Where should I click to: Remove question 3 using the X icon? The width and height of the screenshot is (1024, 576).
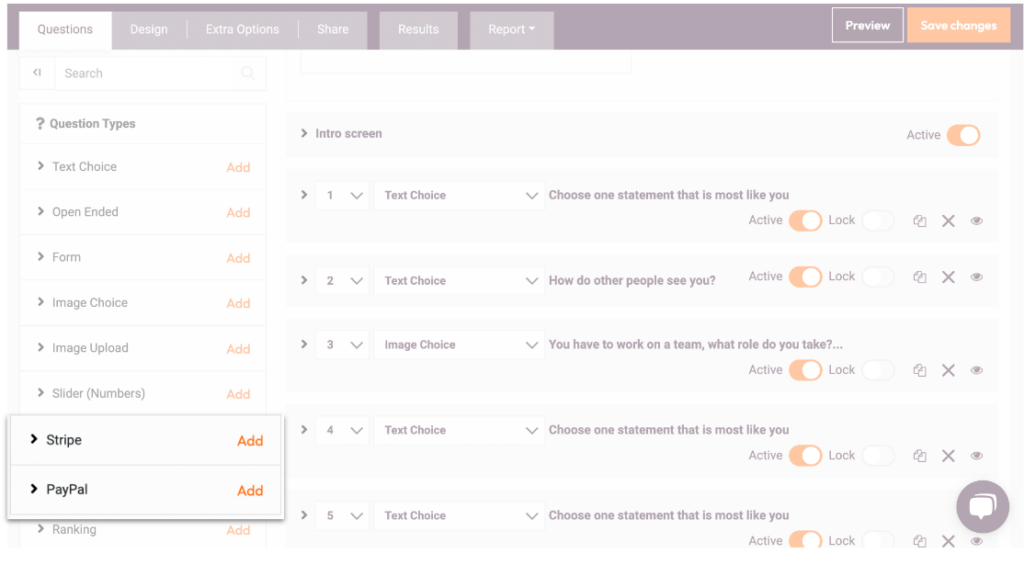[x=948, y=370]
